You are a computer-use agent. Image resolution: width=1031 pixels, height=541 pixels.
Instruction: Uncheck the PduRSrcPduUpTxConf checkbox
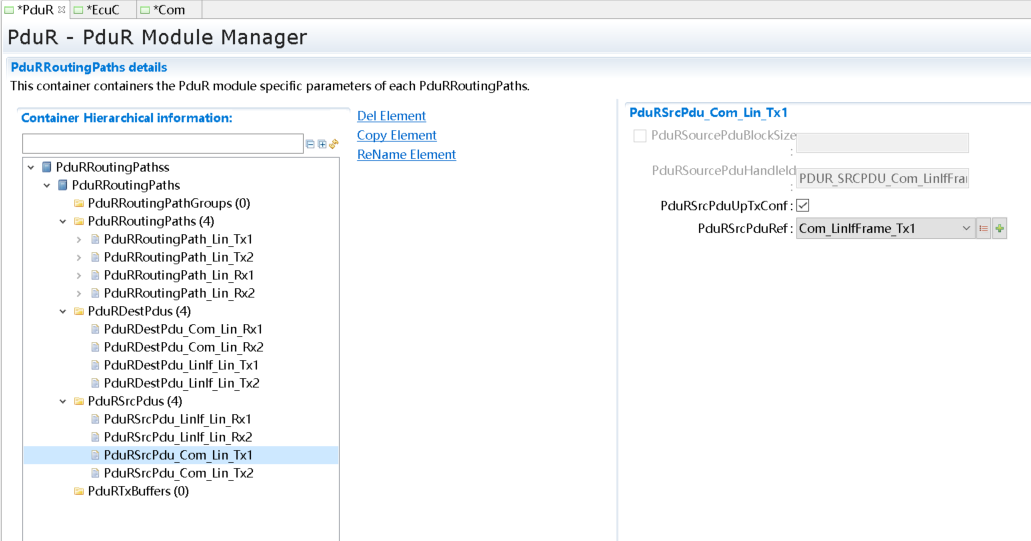[x=802, y=206]
